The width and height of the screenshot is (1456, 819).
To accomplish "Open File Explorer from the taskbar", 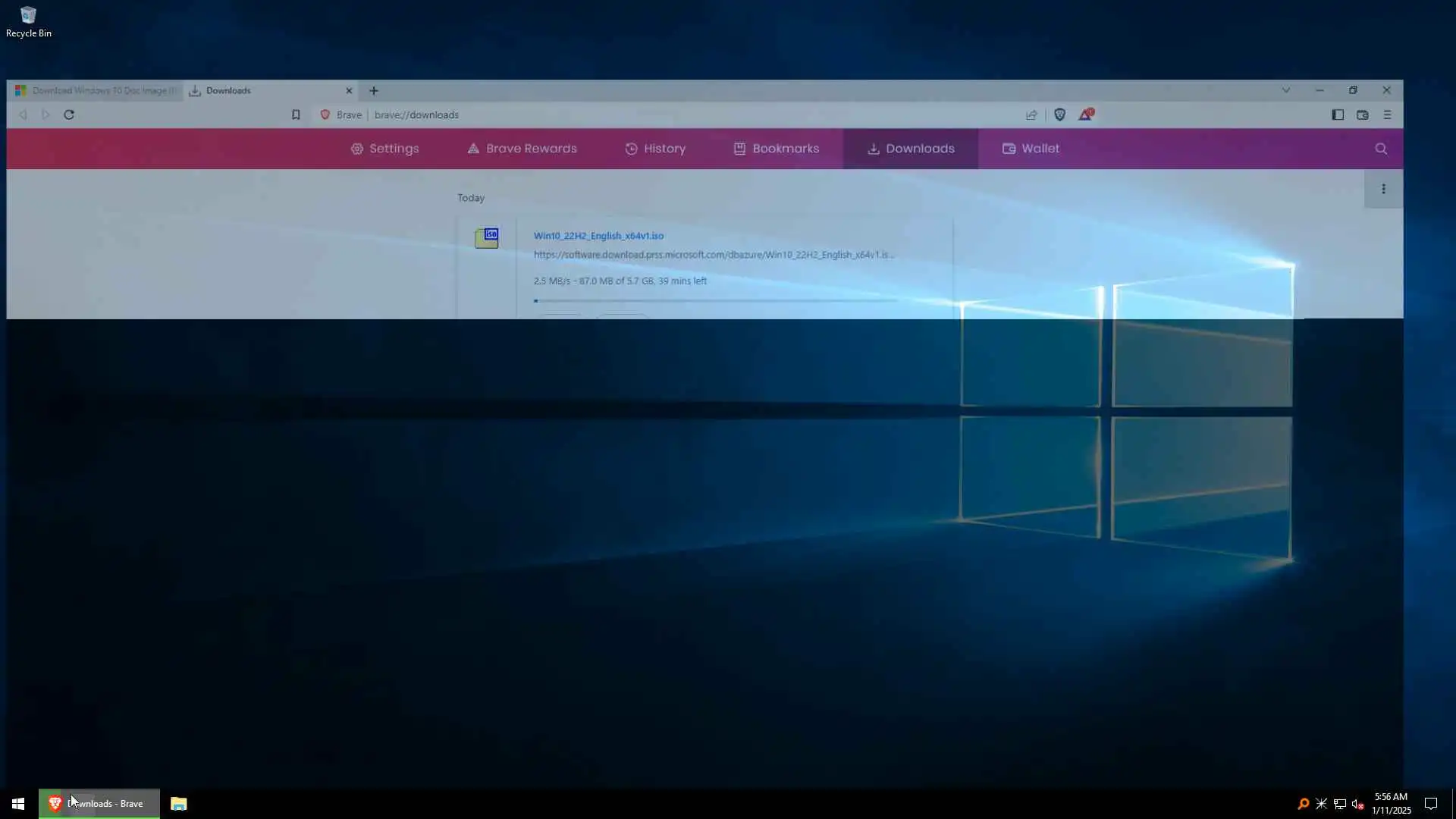I will (x=178, y=804).
